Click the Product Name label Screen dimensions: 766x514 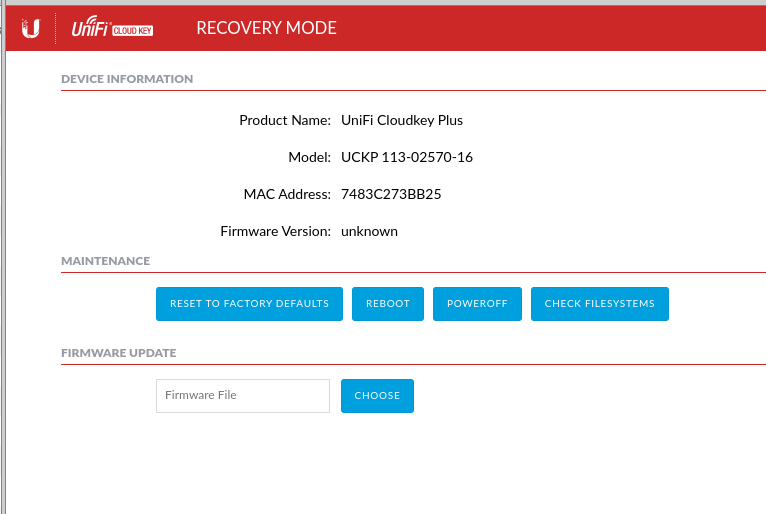coord(285,120)
